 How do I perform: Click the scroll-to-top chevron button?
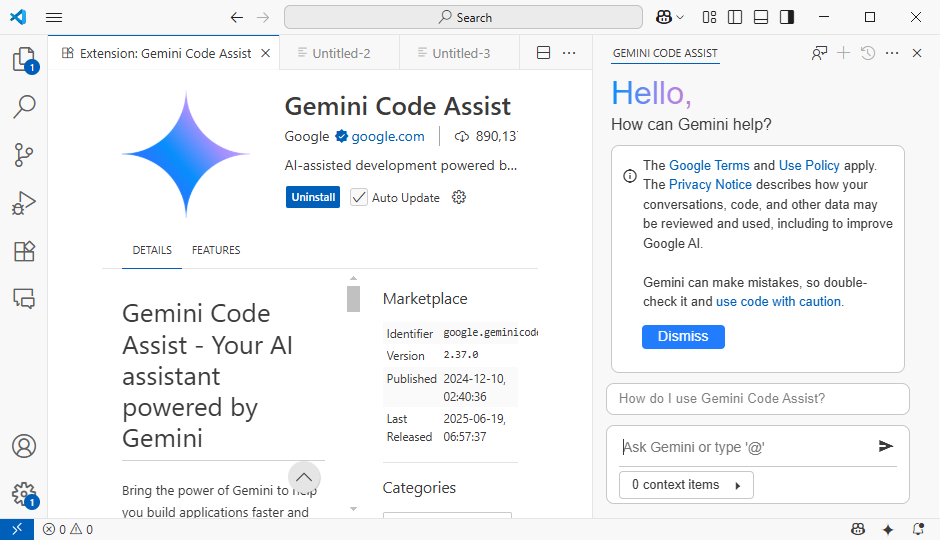pos(304,478)
